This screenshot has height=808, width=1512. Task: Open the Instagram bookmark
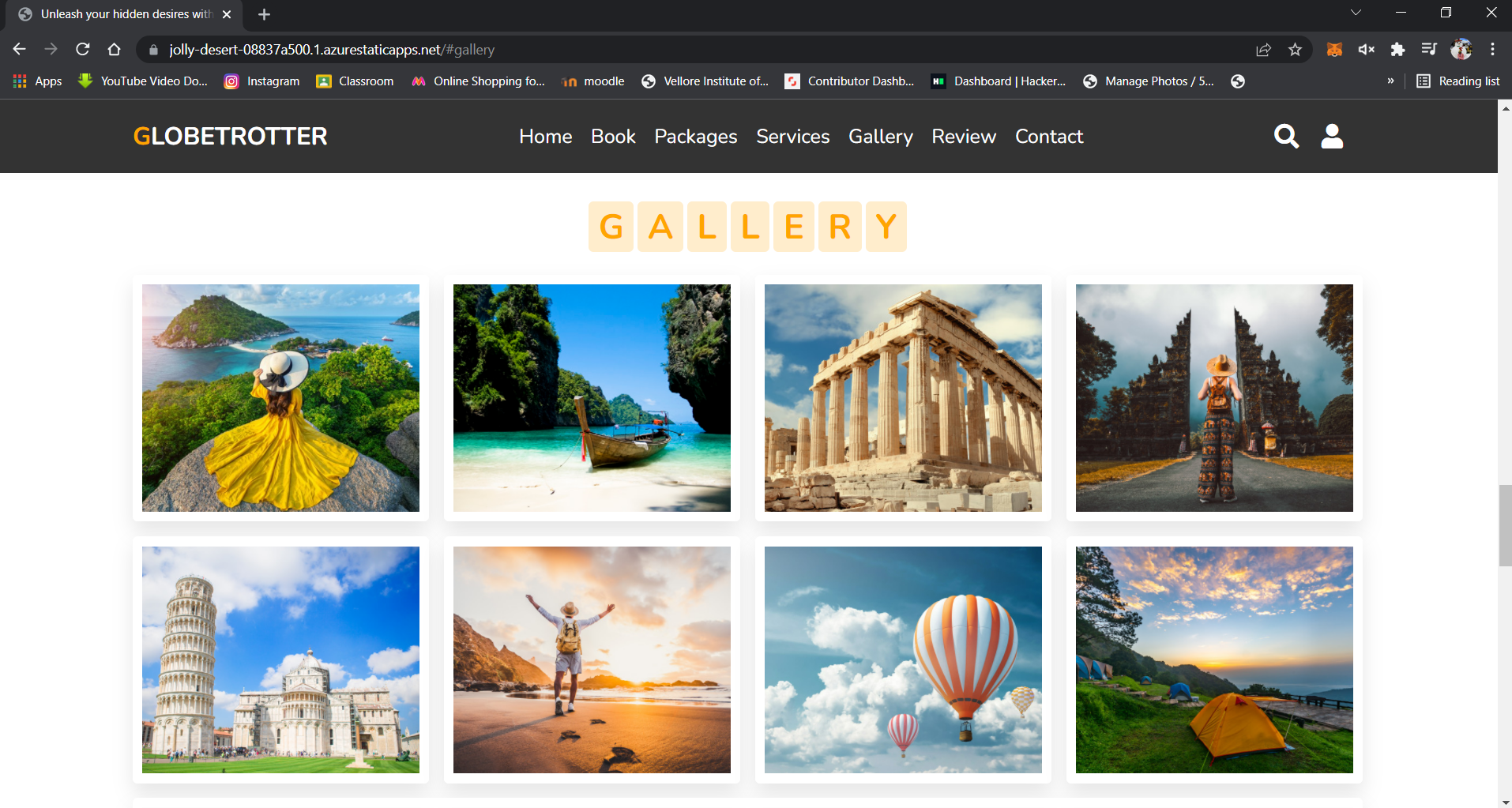[x=261, y=81]
